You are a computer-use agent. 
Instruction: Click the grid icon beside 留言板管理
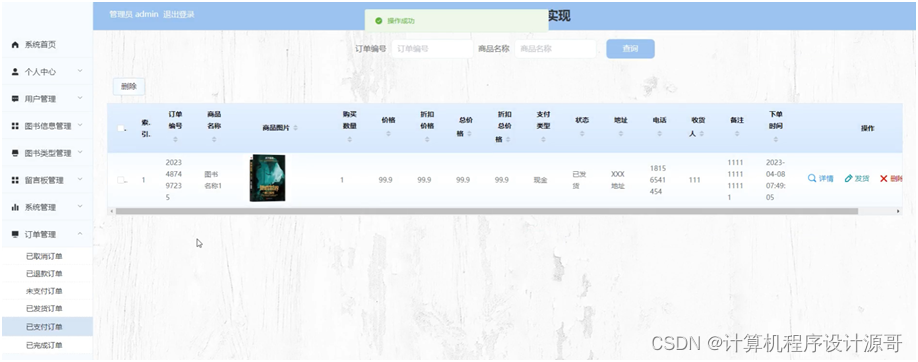15,180
